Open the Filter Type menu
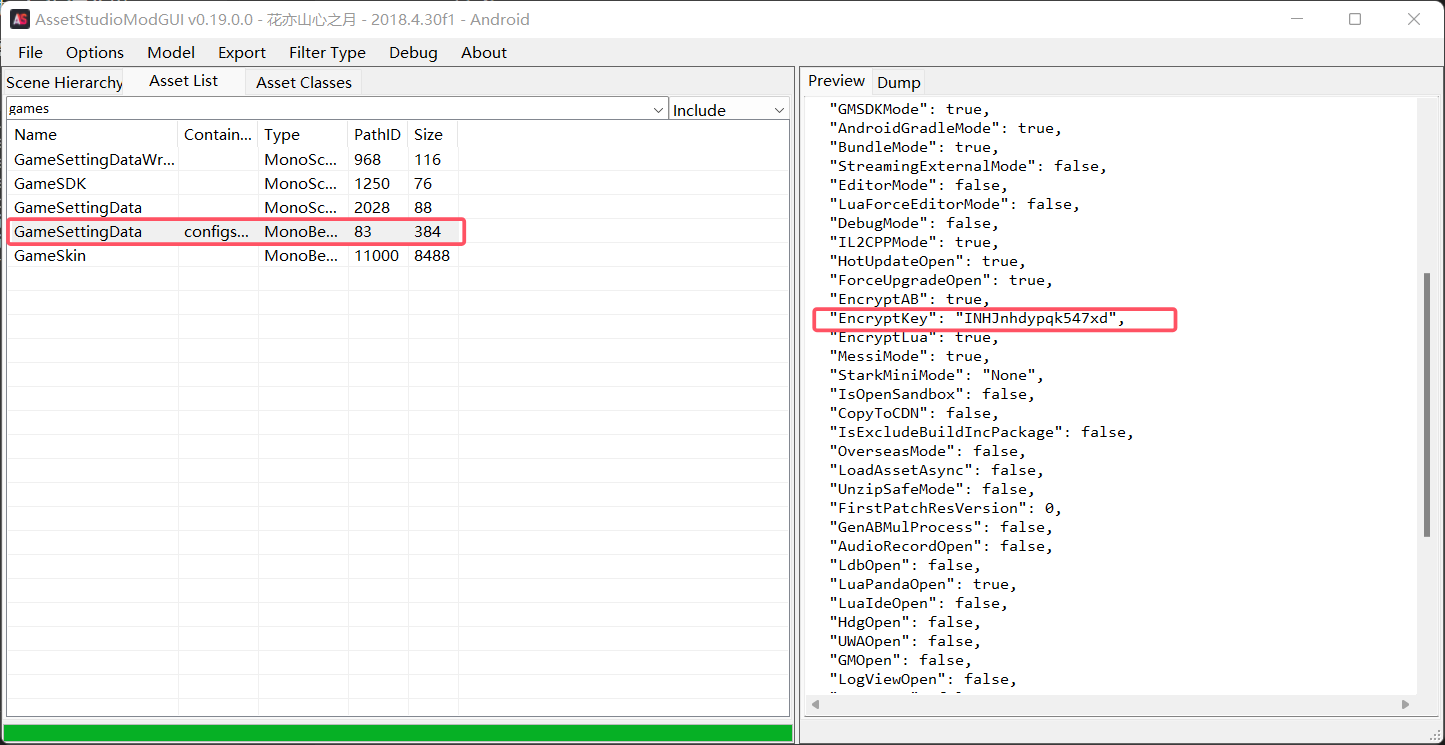This screenshot has height=745, width=1445. tap(327, 53)
